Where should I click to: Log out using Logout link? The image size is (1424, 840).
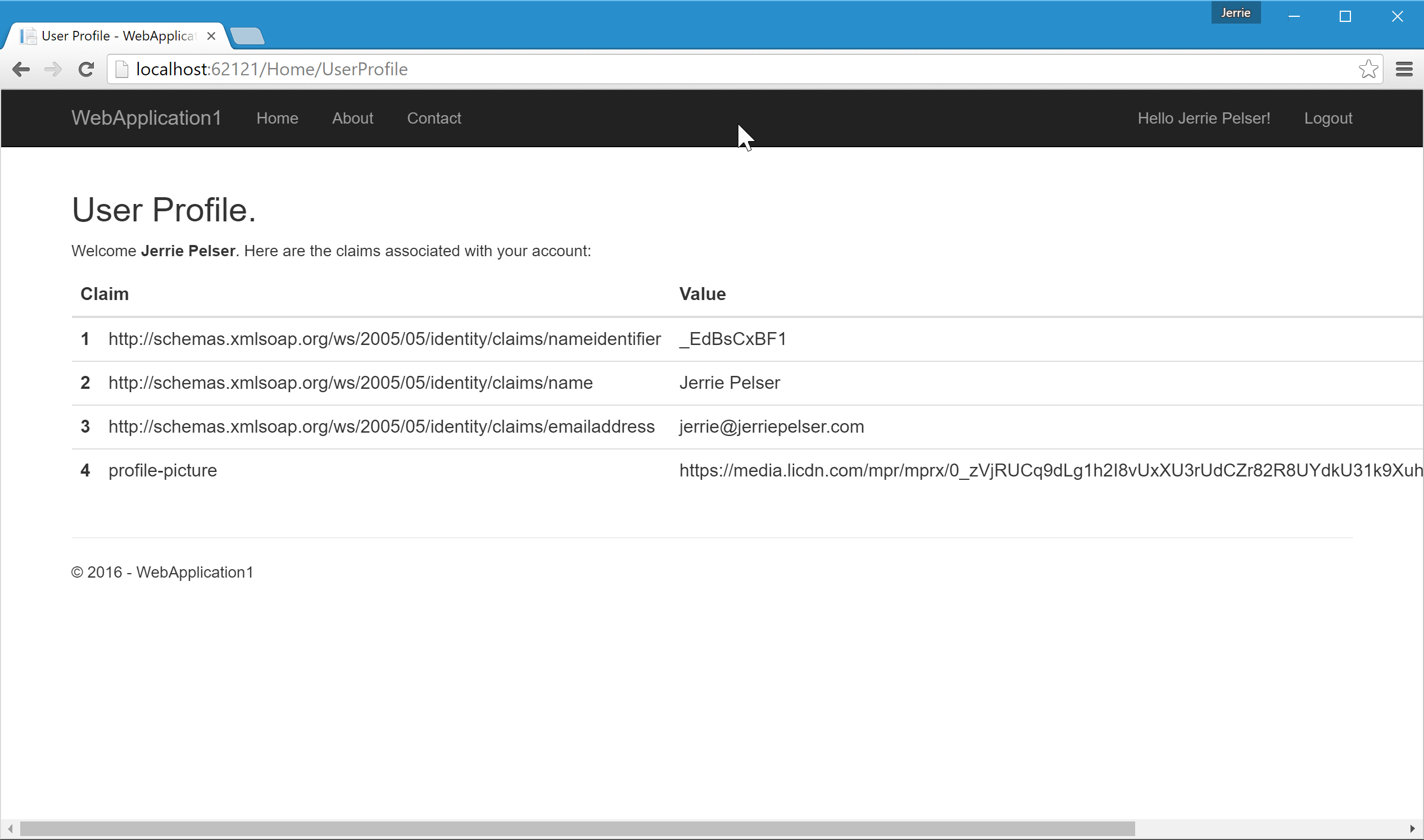pos(1328,119)
